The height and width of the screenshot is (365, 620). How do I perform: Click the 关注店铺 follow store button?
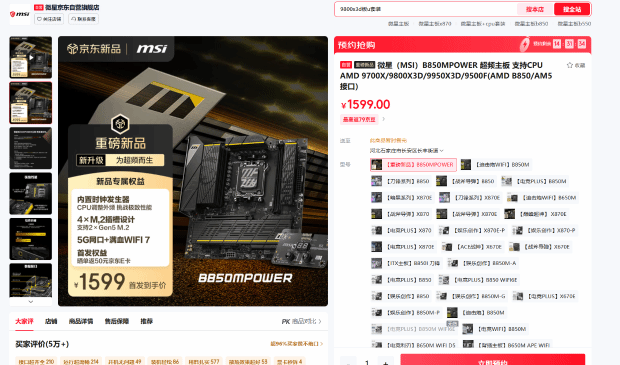click(49, 19)
